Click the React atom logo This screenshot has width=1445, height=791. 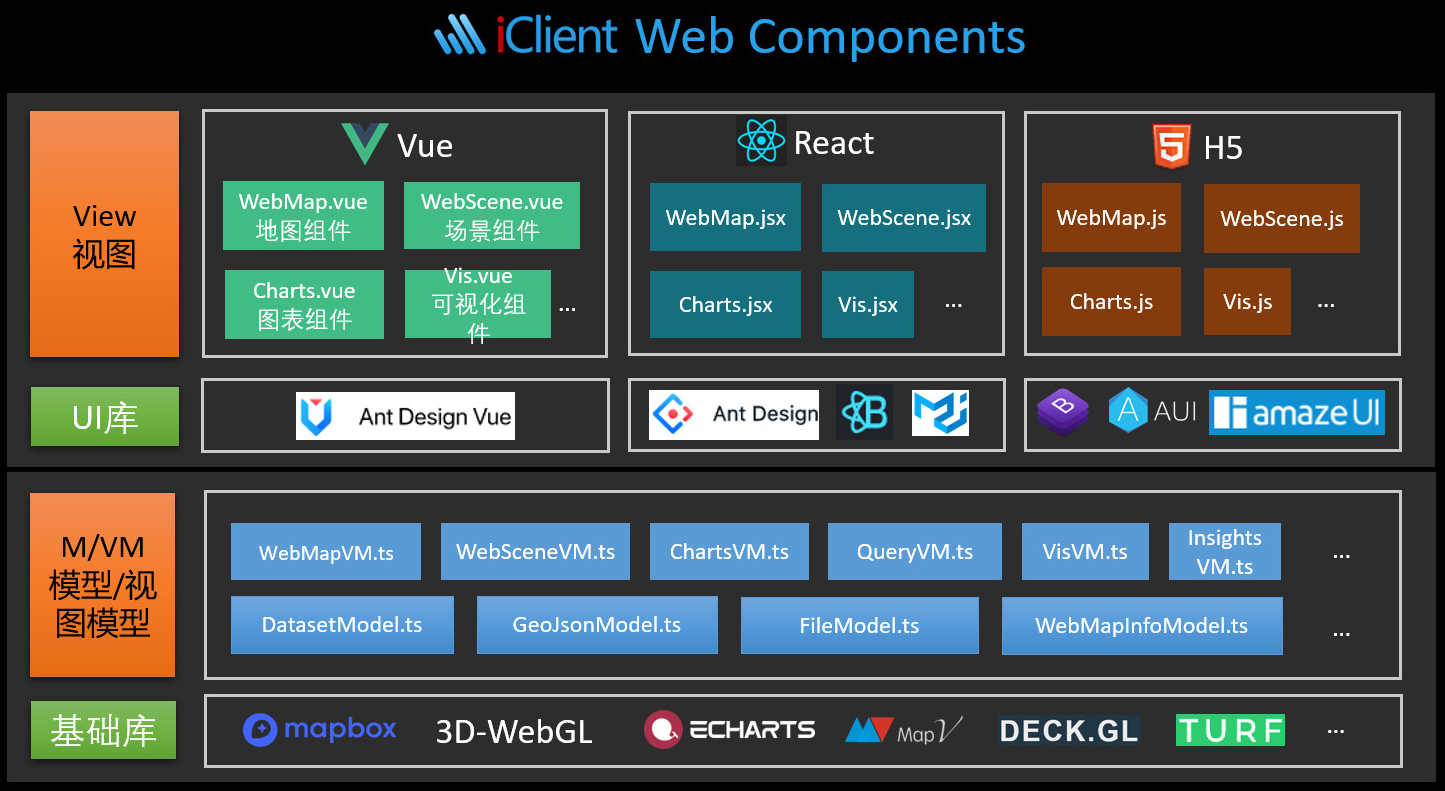[761, 141]
